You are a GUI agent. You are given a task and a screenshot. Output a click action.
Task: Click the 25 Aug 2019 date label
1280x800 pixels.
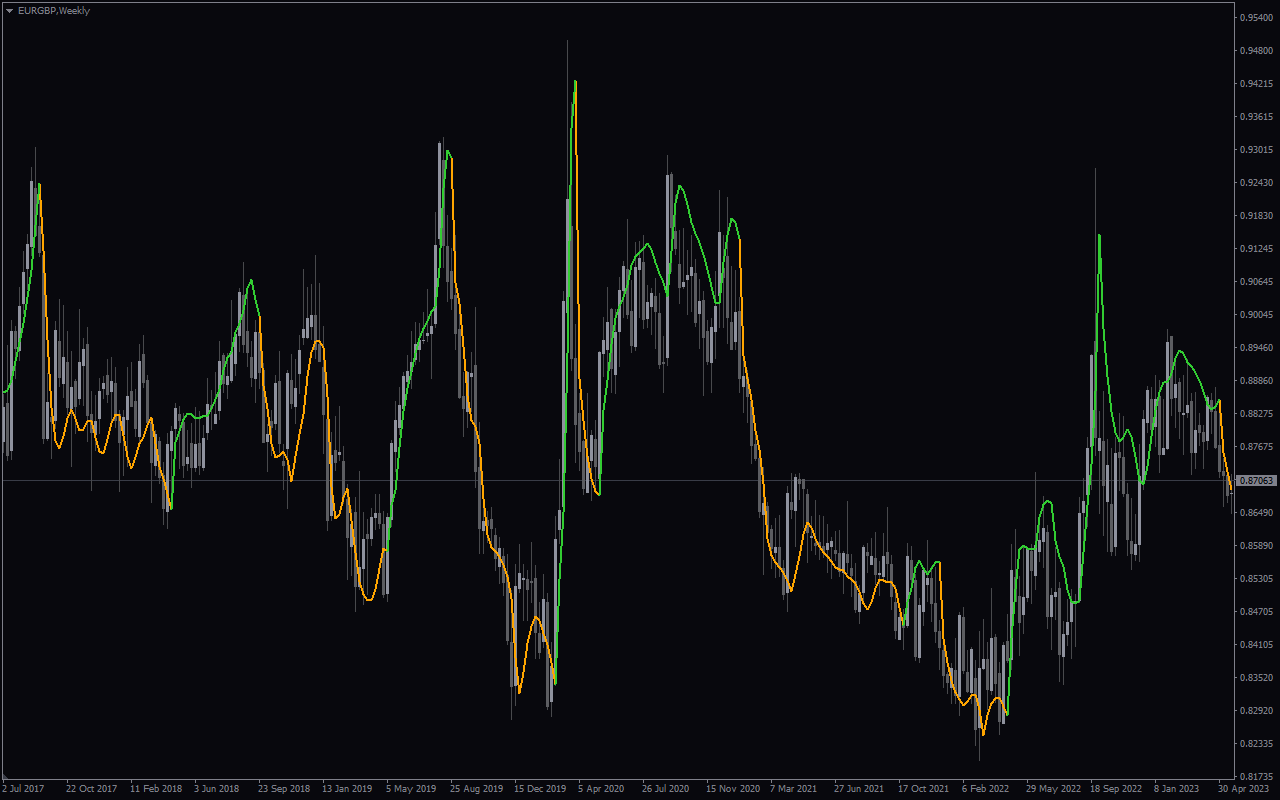[475, 789]
